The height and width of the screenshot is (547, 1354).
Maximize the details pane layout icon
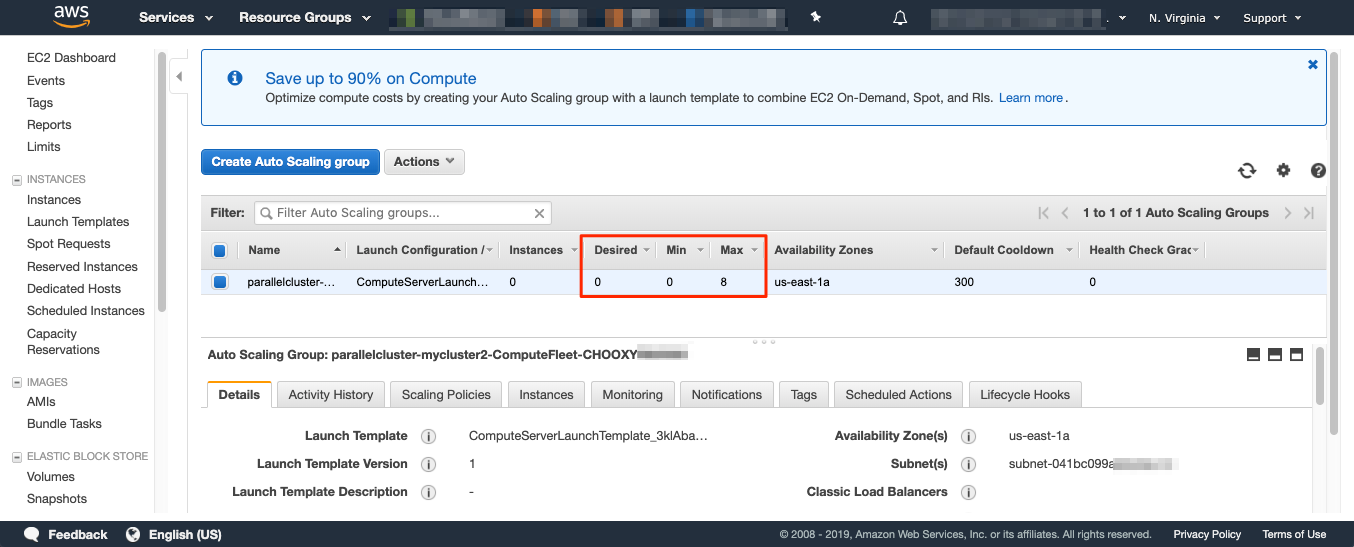coord(1297,355)
